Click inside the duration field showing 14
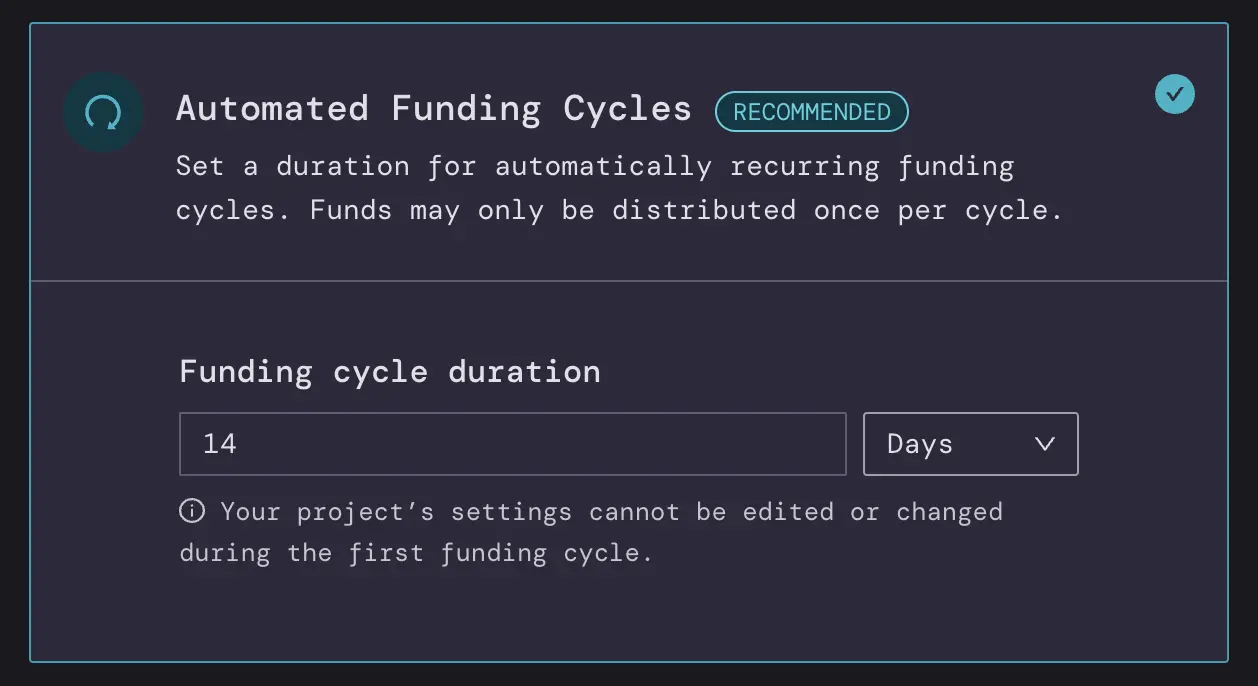The width and height of the screenshot is (1258, 686). [513, 443]
